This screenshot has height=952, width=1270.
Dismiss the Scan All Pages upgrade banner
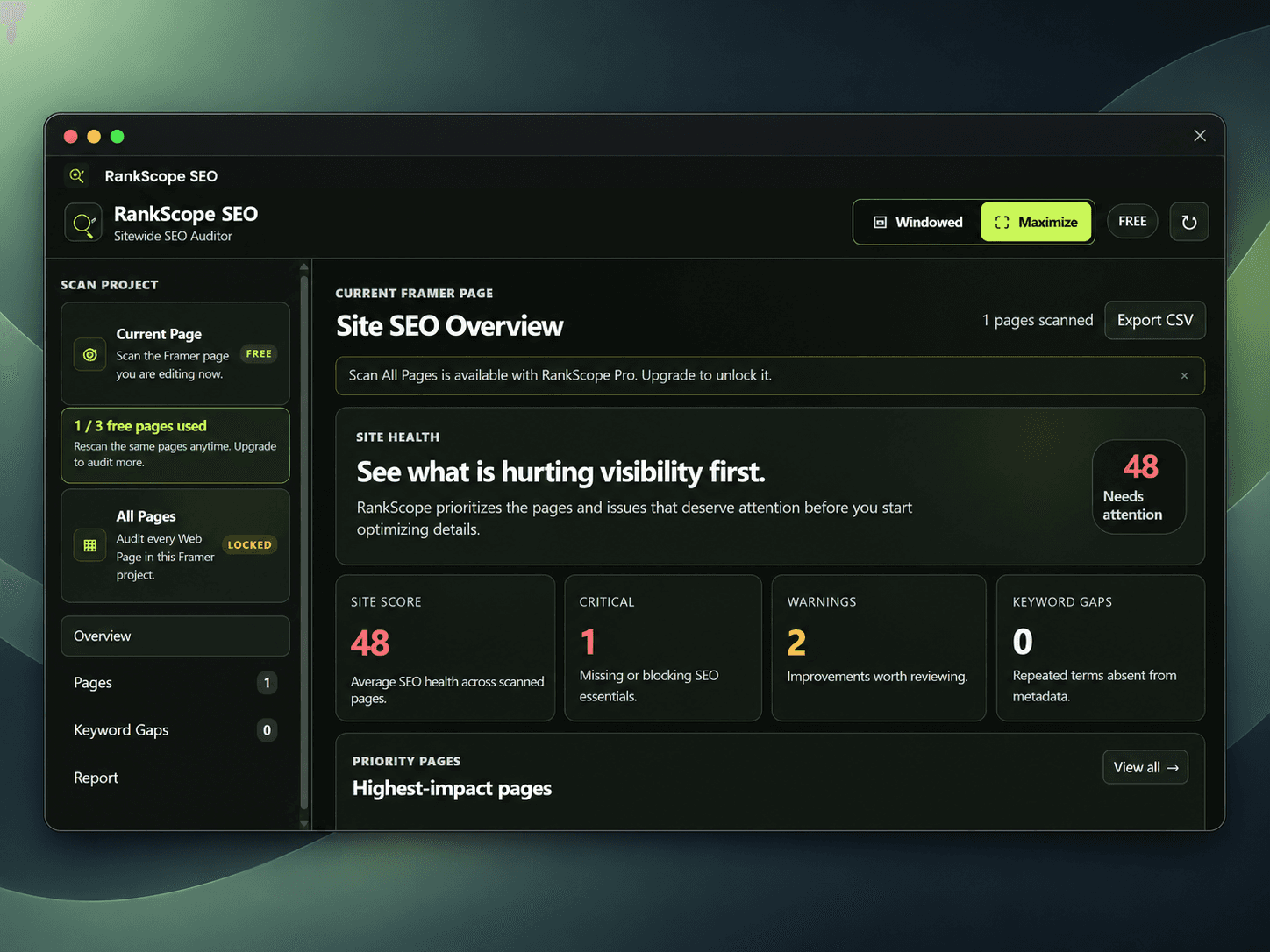click(x=1184, y=376)
